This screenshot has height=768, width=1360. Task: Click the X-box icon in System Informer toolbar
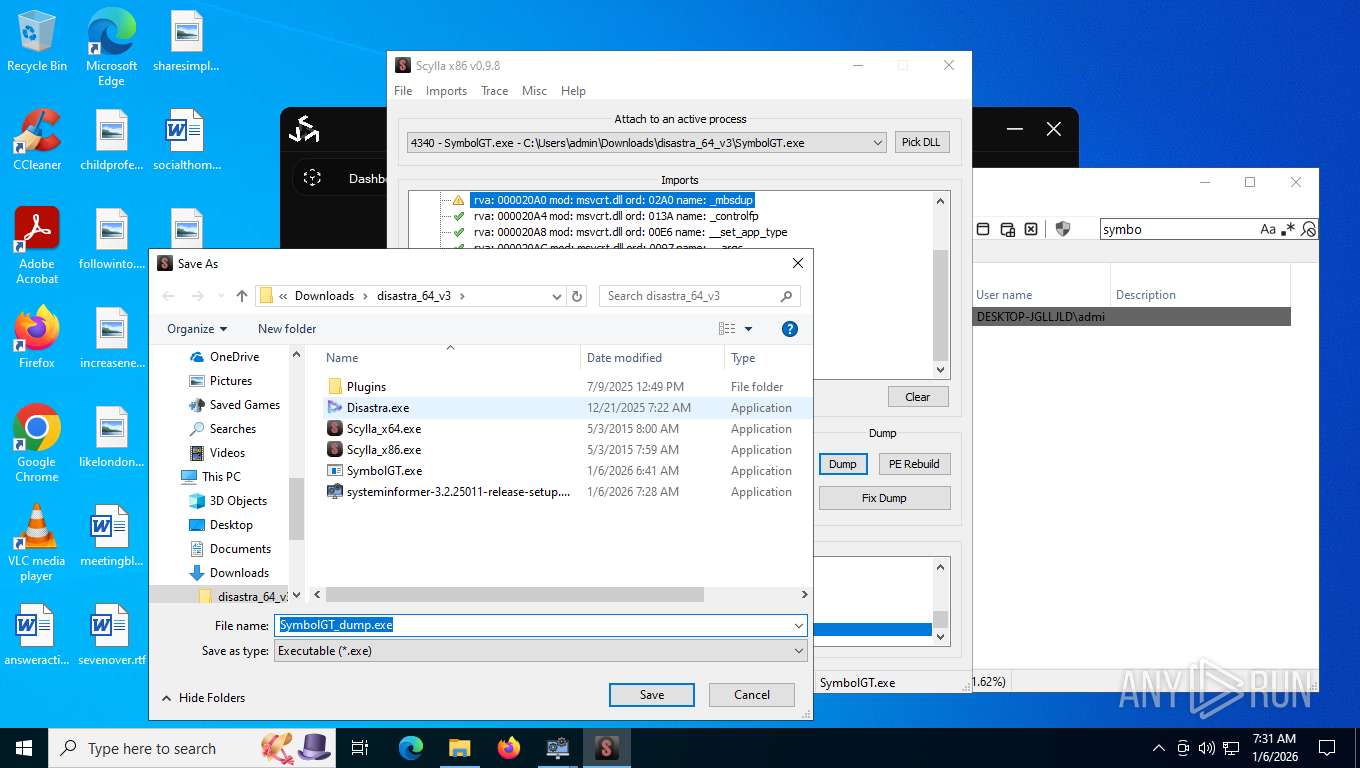click(x=1031, y=229)
